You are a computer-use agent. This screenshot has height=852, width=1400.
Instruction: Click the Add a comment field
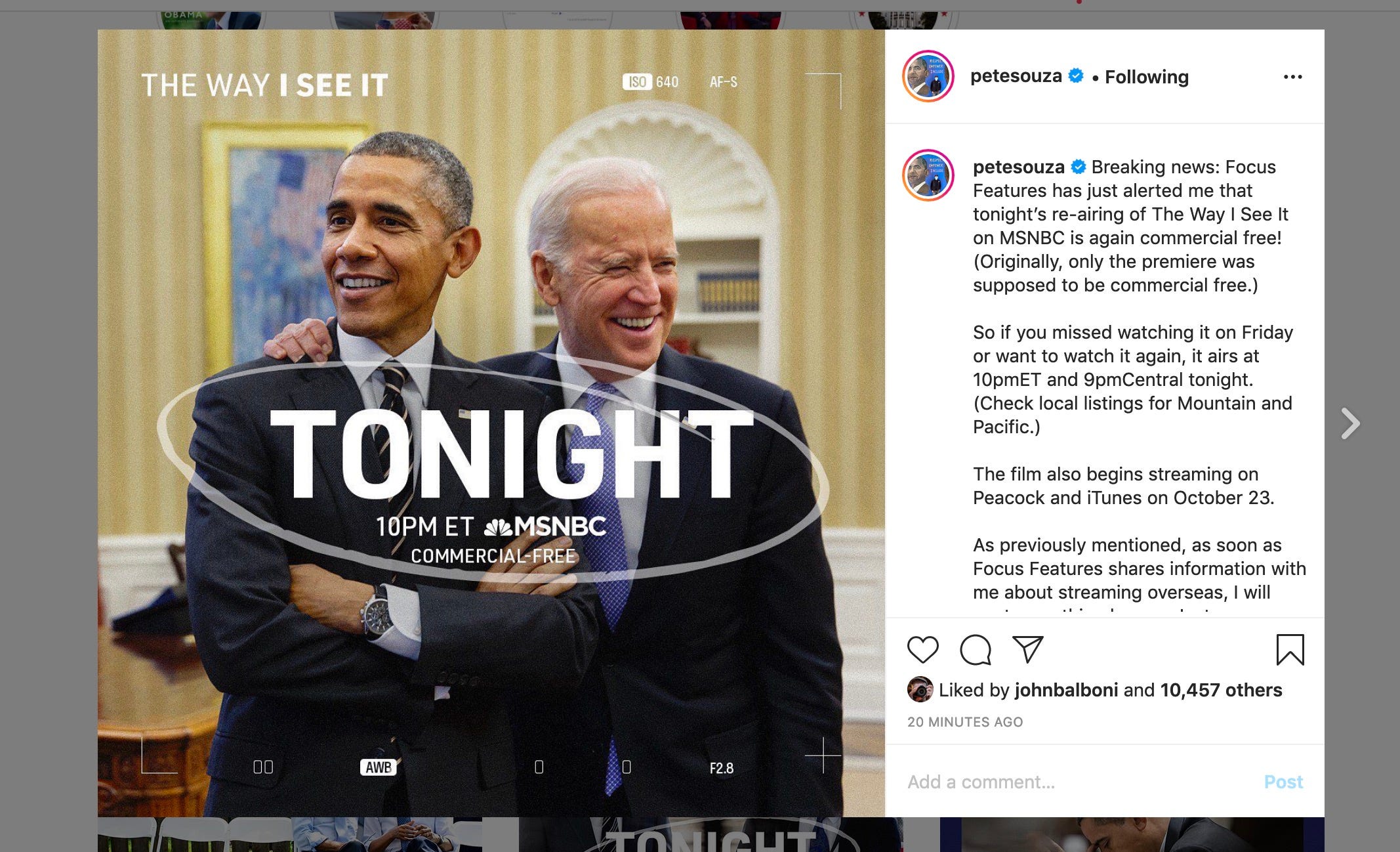[x=1076, y=782]
